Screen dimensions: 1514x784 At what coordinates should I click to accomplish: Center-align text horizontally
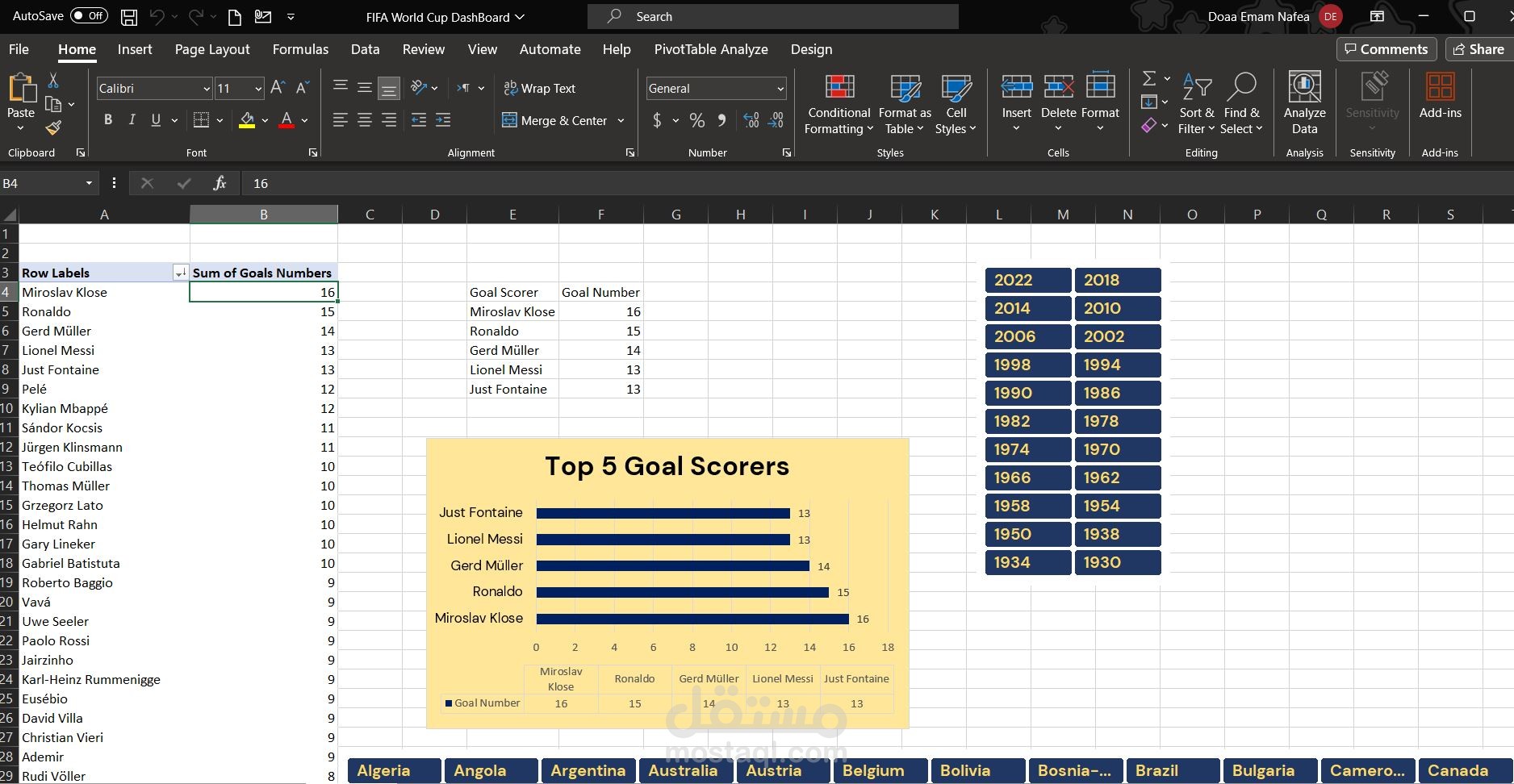click(365, 120)
